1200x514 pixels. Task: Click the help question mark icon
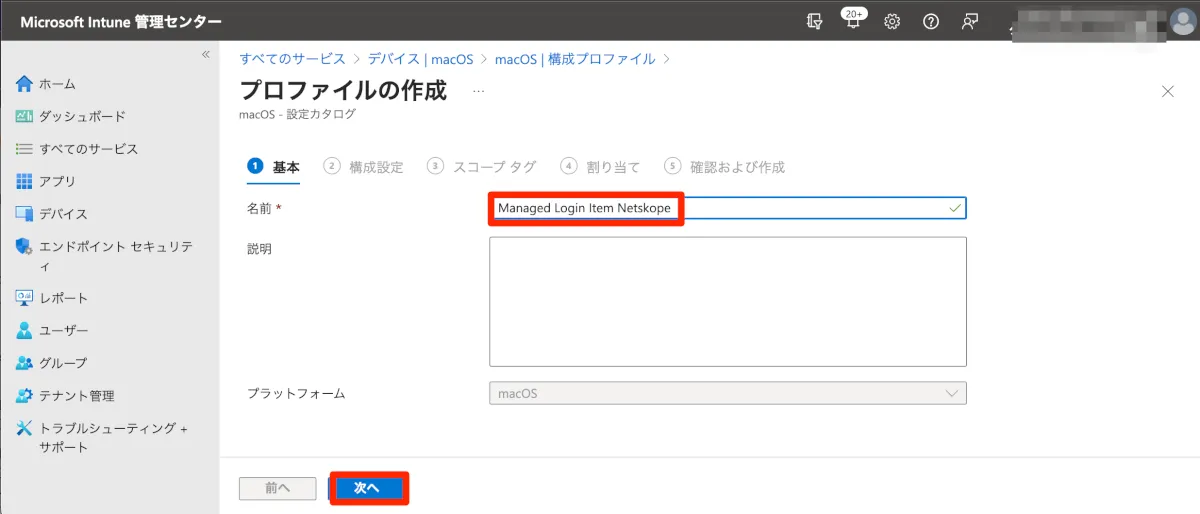tap(930, 22)
